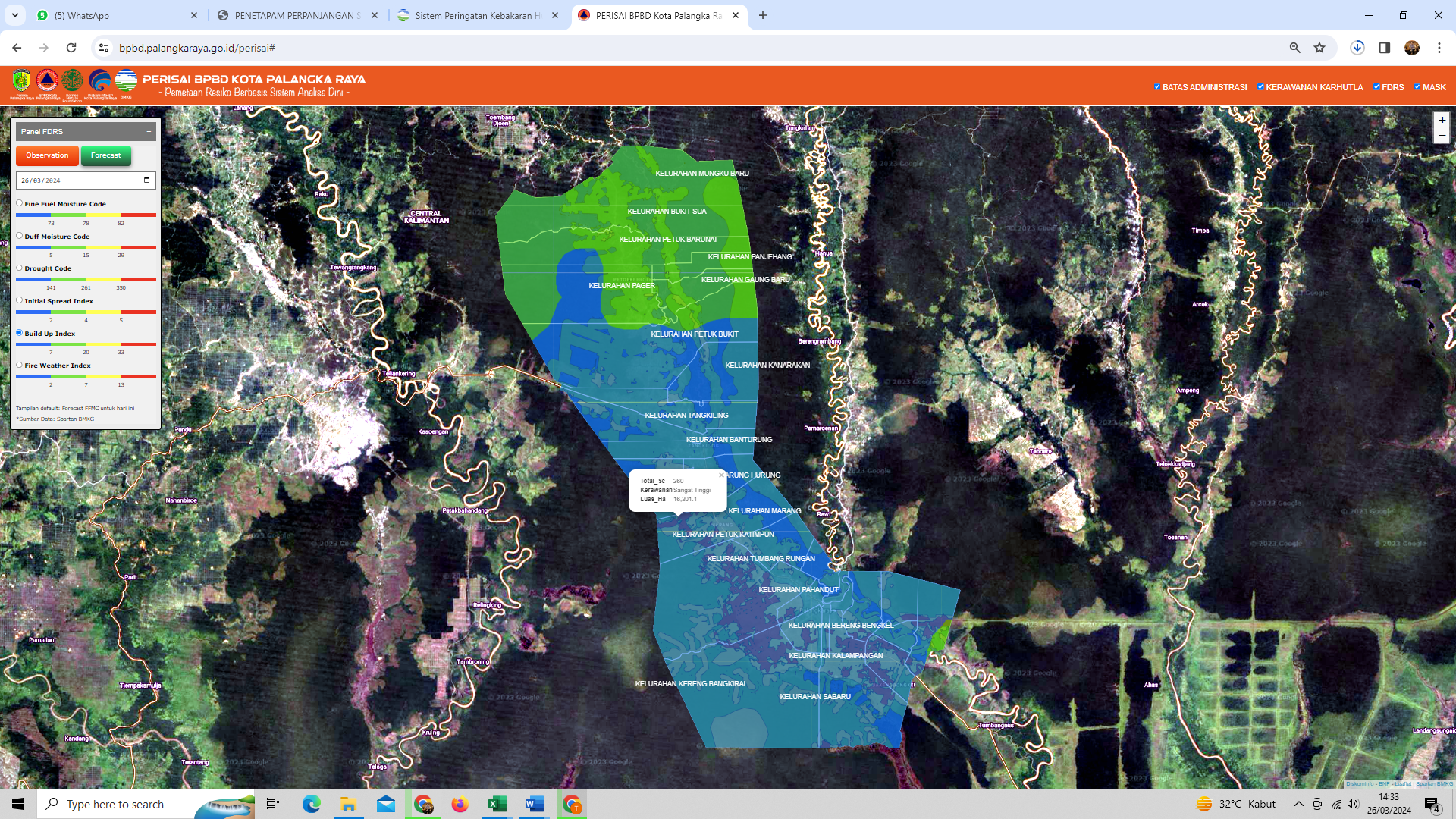
Task: Select Initial Spread Index radio
Action: coord(20,300)
